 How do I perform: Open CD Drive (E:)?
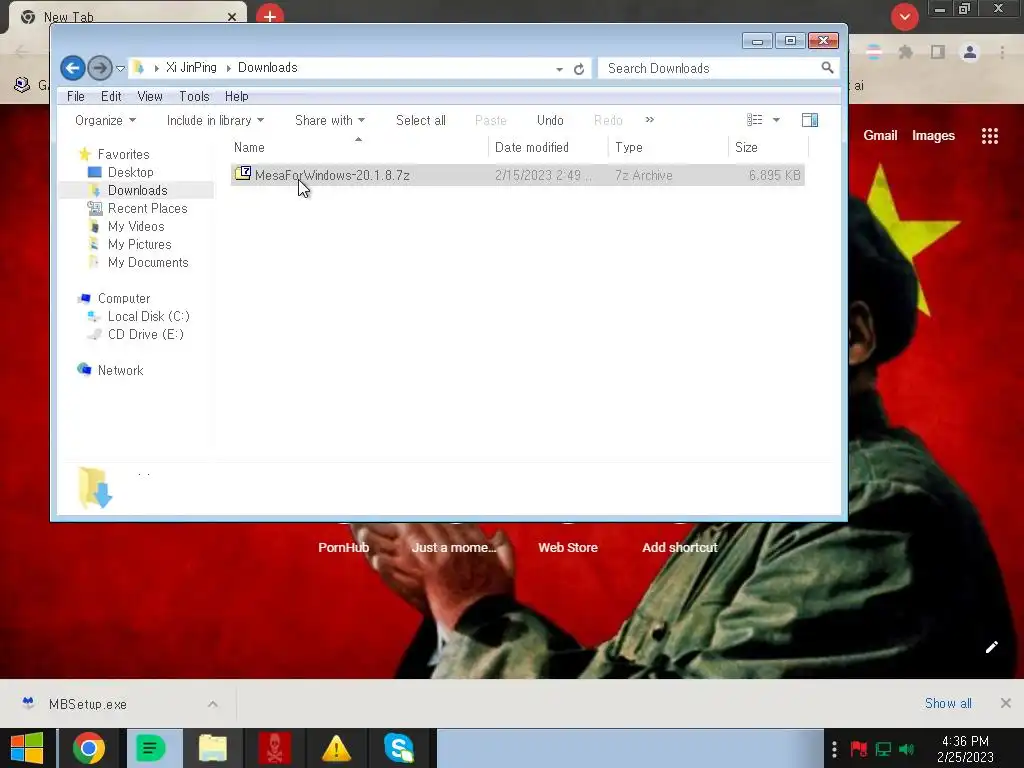tap(146, 334)
